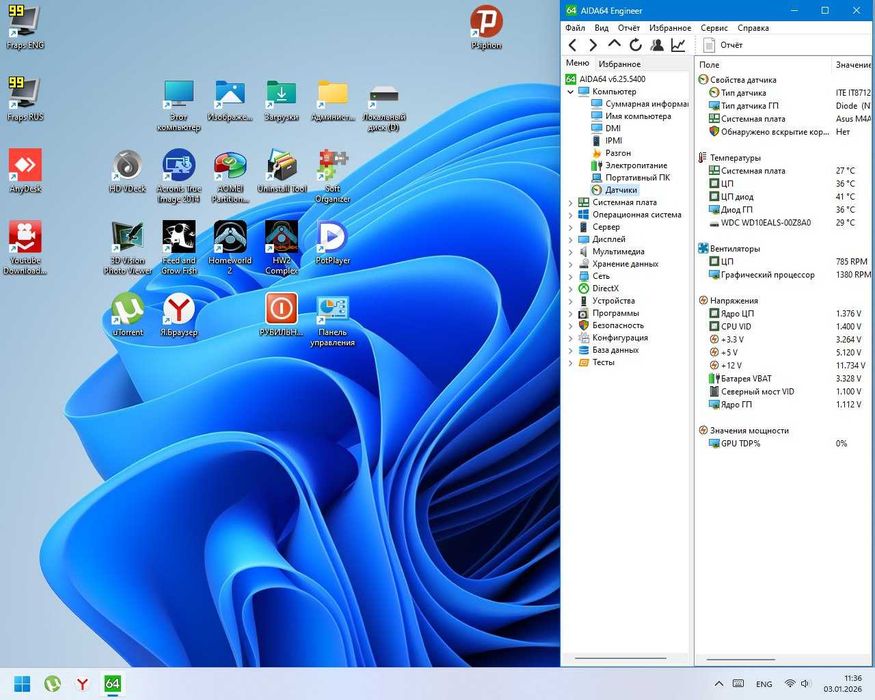Click the Back arrow in AIDA64 toolbar
This screenshot has height=700, width=875.
572,45
